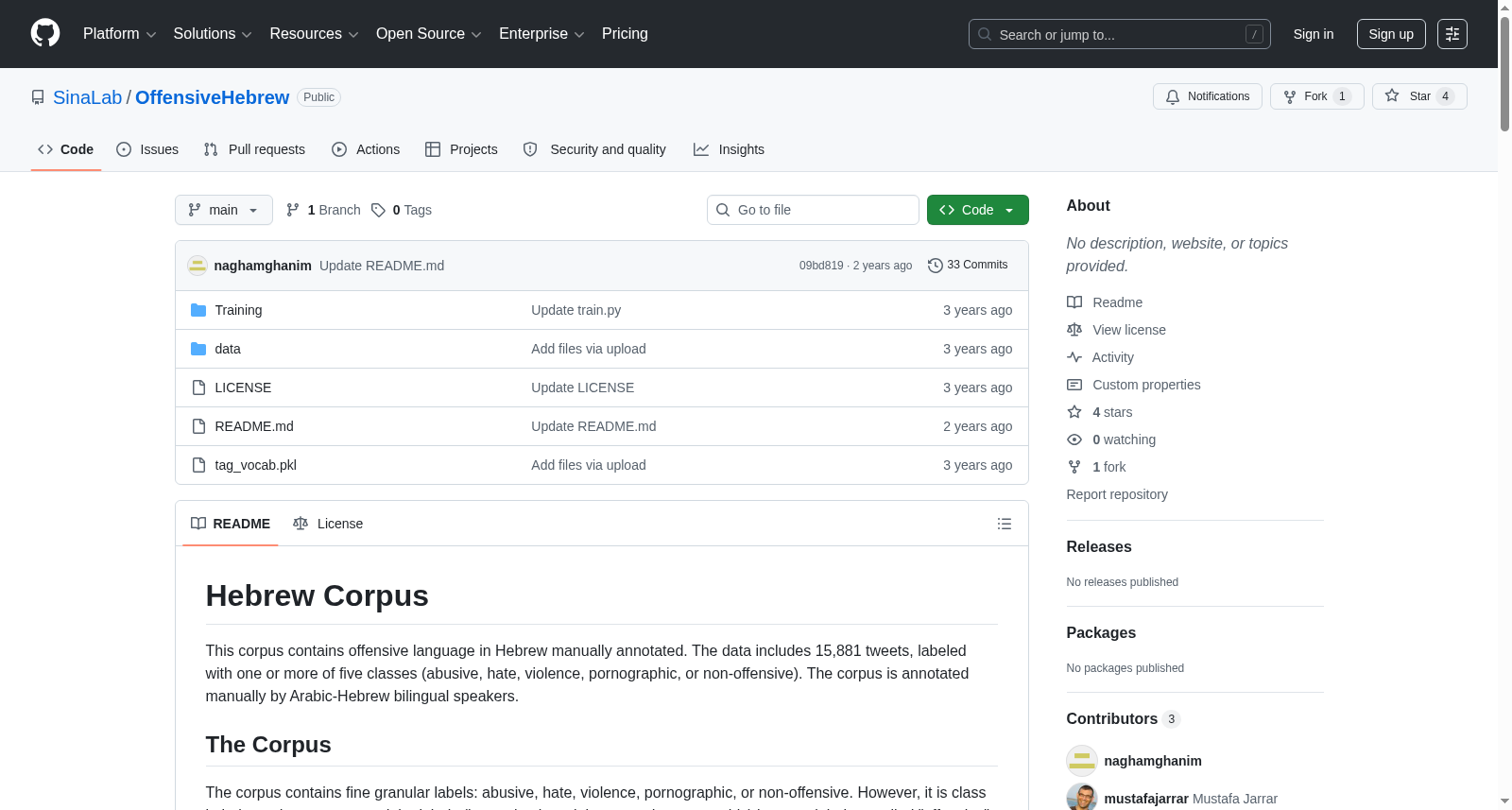Click the repository book icon beside SinaLab
Image resolution: width=1512 pixels, height=810 pixels.
[38, 97]
